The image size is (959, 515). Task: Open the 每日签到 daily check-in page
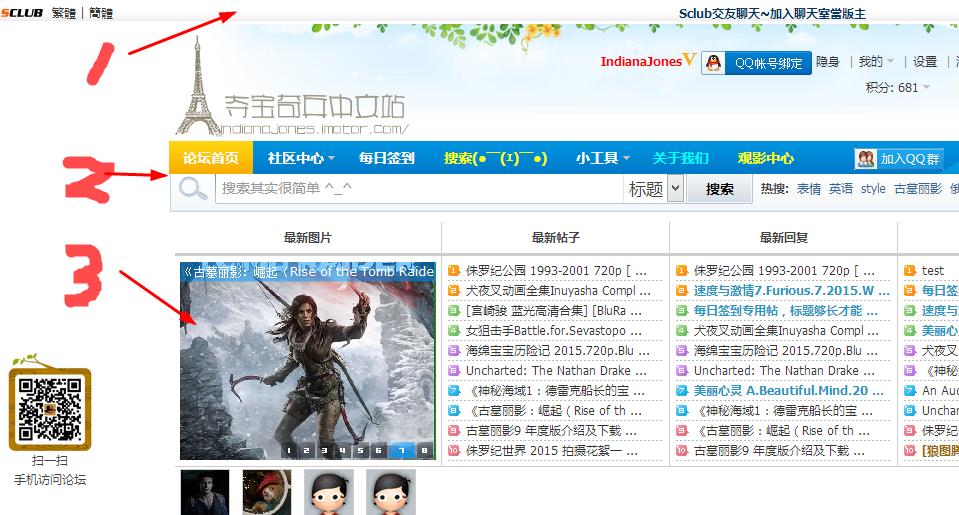click(387, 158)
